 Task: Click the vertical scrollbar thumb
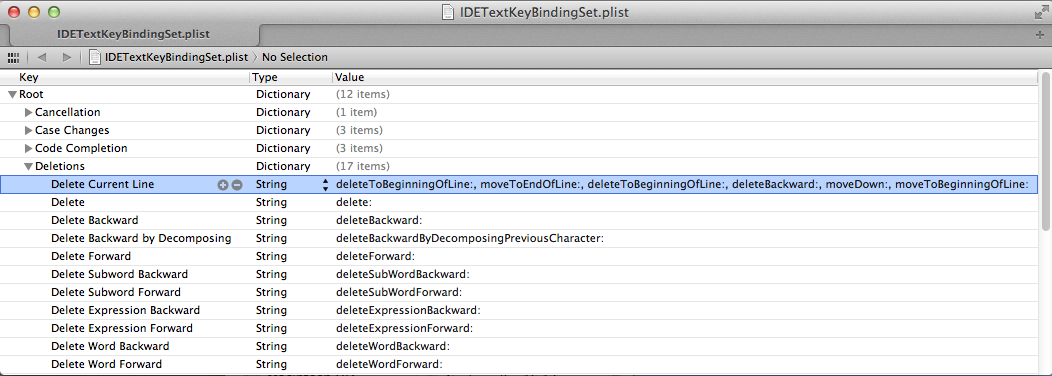tap(1044, 151)
